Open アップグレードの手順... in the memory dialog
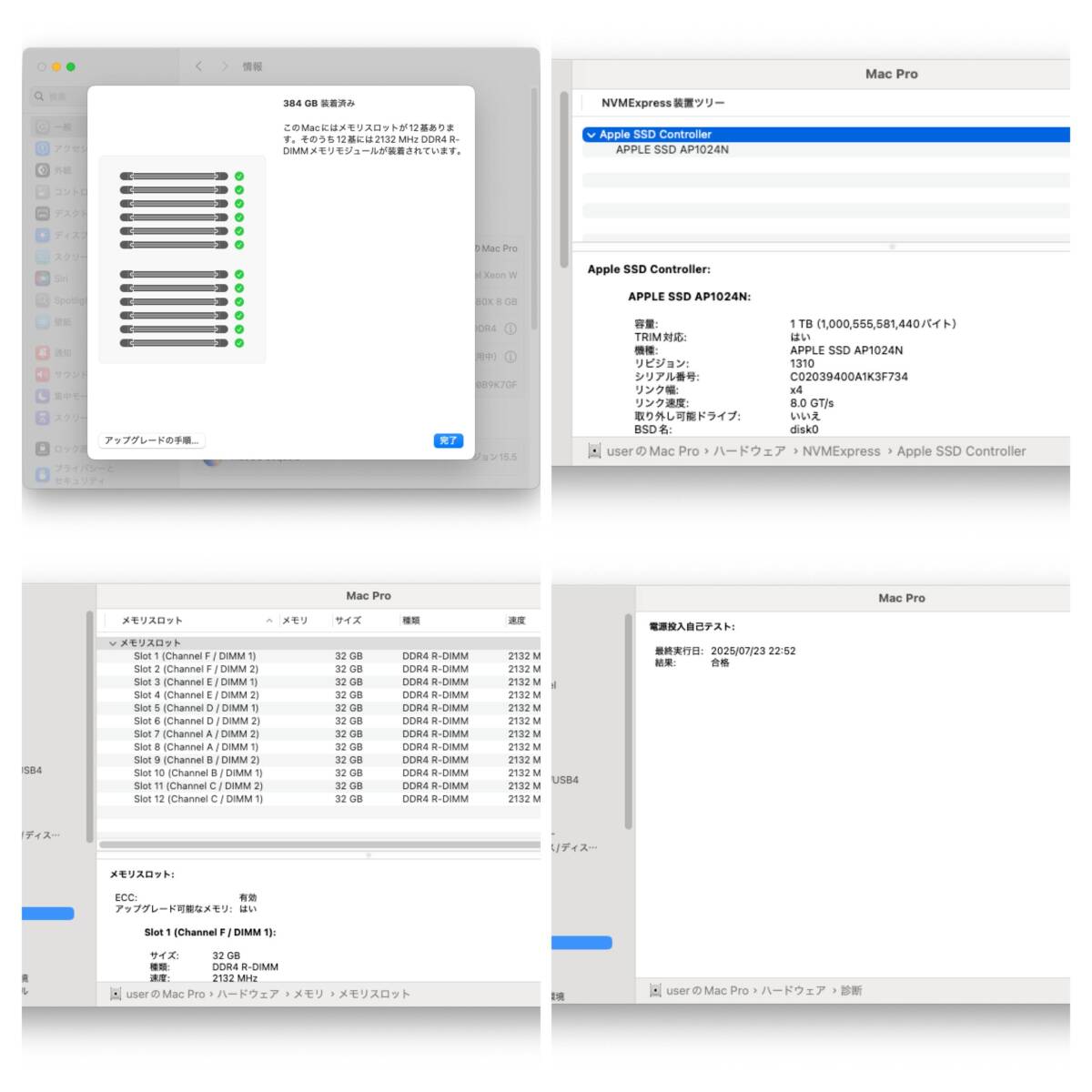 click(151, 440)
